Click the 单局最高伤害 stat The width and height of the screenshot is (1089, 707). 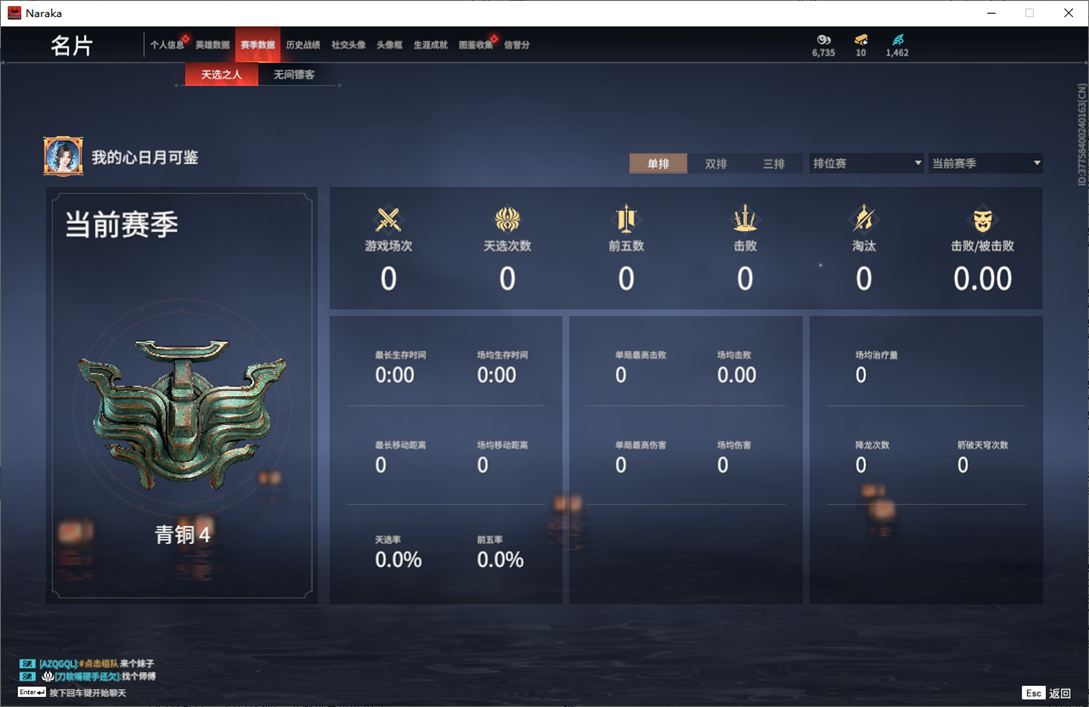click(x=640, y=457)
